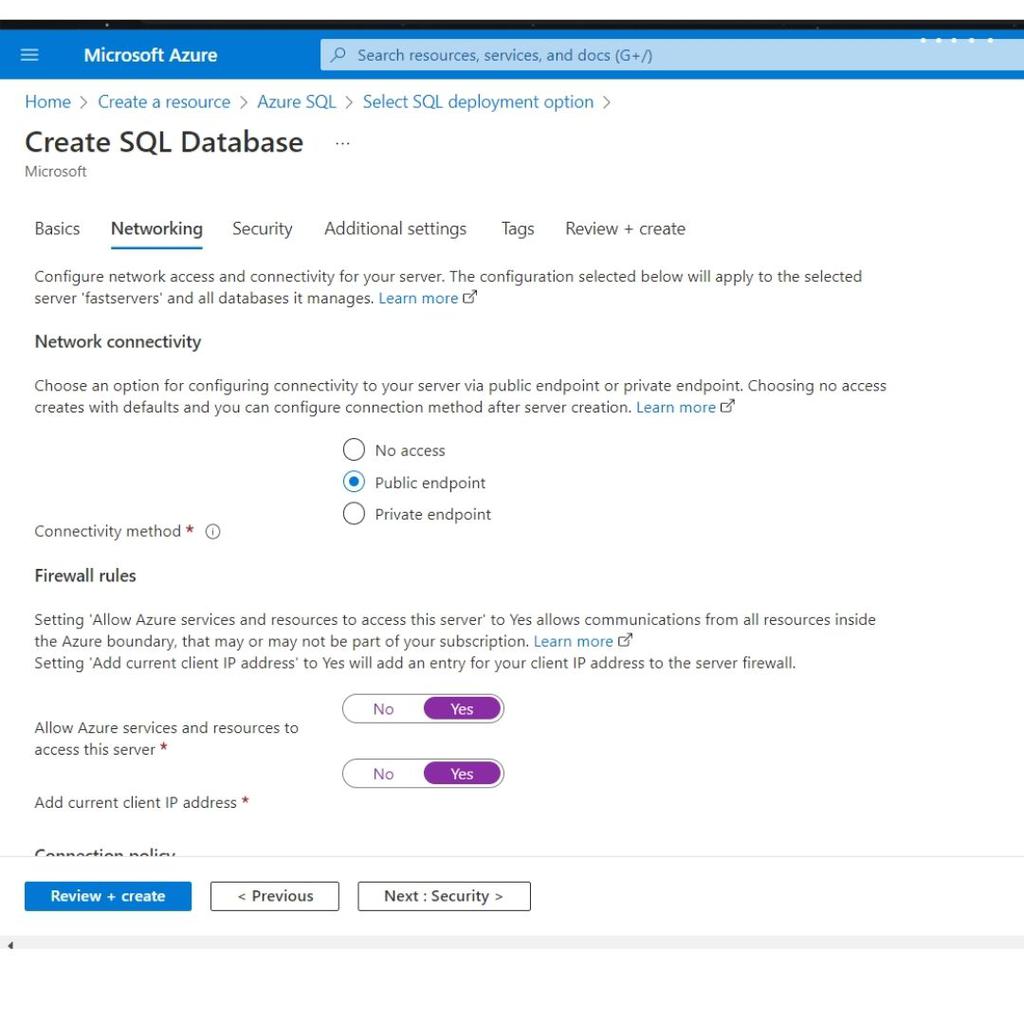The image size is (1024, 1024).
Task: Click the Connectivity method label
Action: click(x=108, y=532)
